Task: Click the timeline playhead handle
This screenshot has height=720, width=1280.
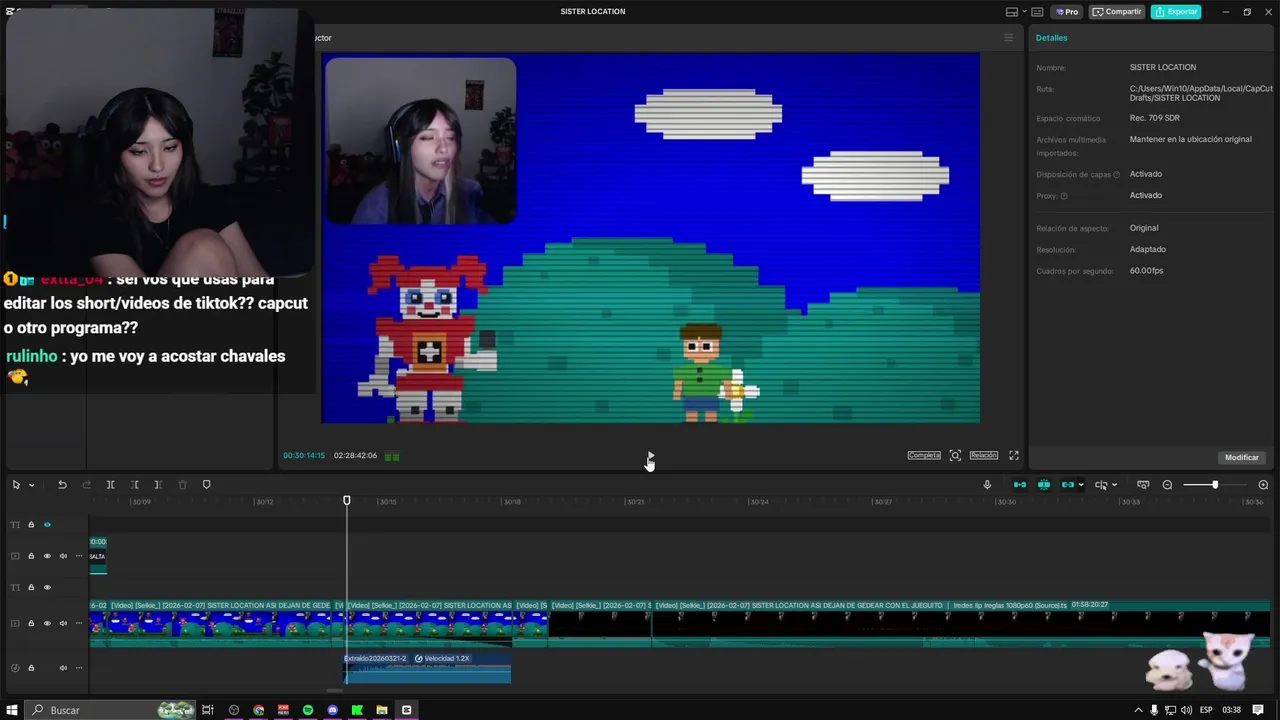Action: pos(347,500)
